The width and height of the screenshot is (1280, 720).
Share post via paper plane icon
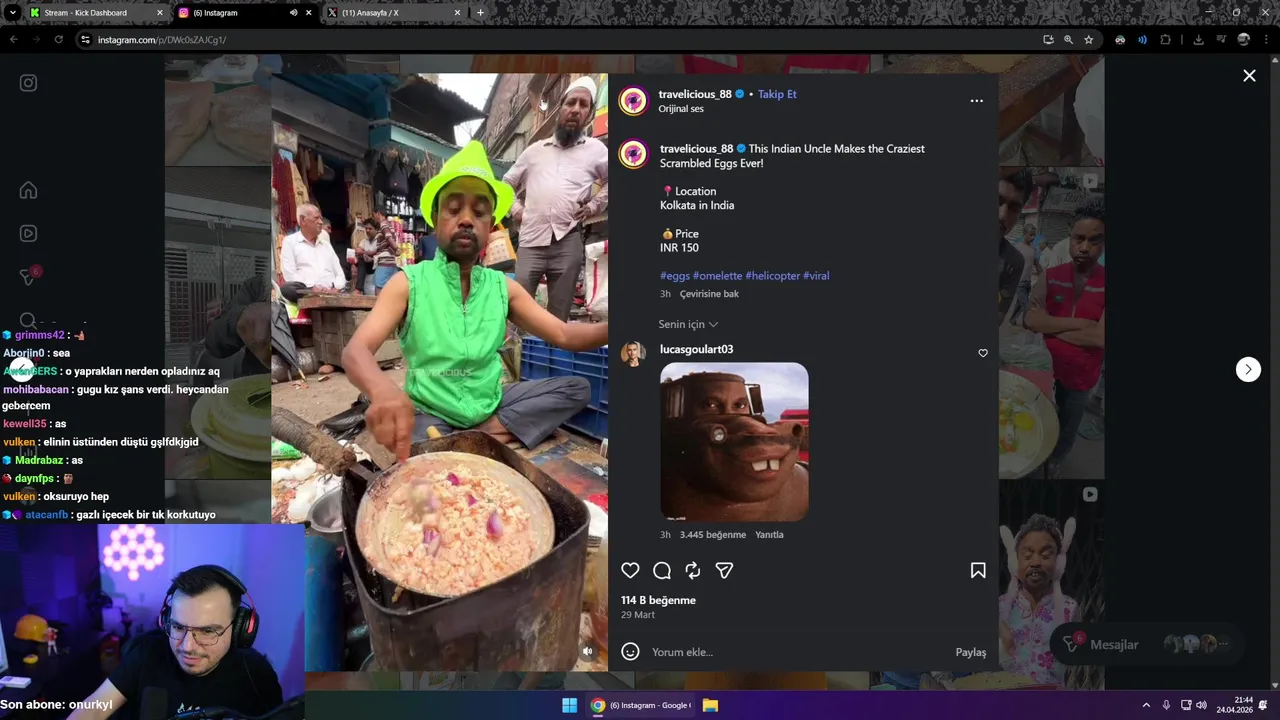725,570
